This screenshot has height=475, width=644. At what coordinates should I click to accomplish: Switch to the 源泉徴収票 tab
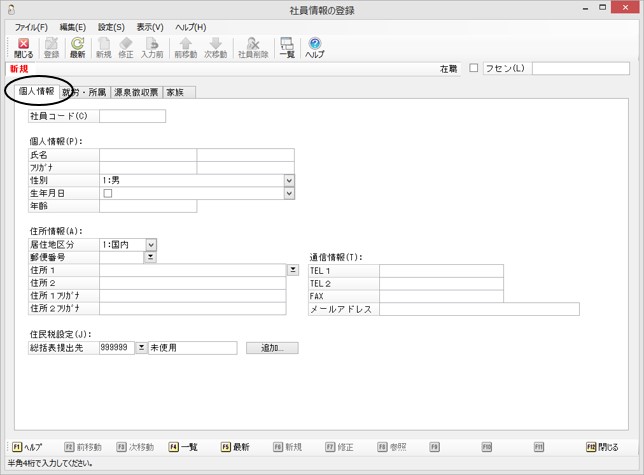(137, 92)
